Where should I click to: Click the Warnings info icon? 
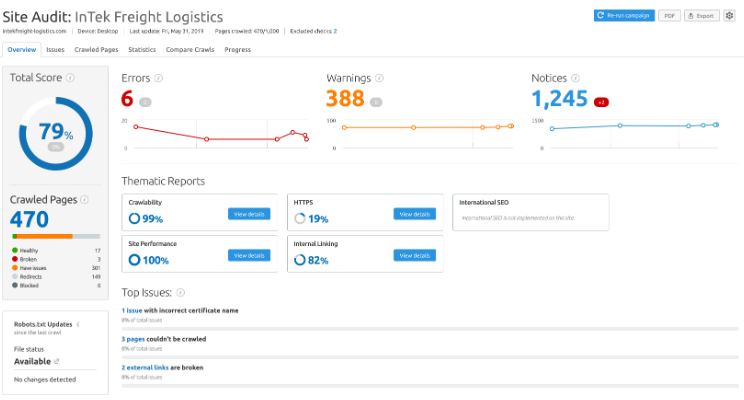pos(379,78)
